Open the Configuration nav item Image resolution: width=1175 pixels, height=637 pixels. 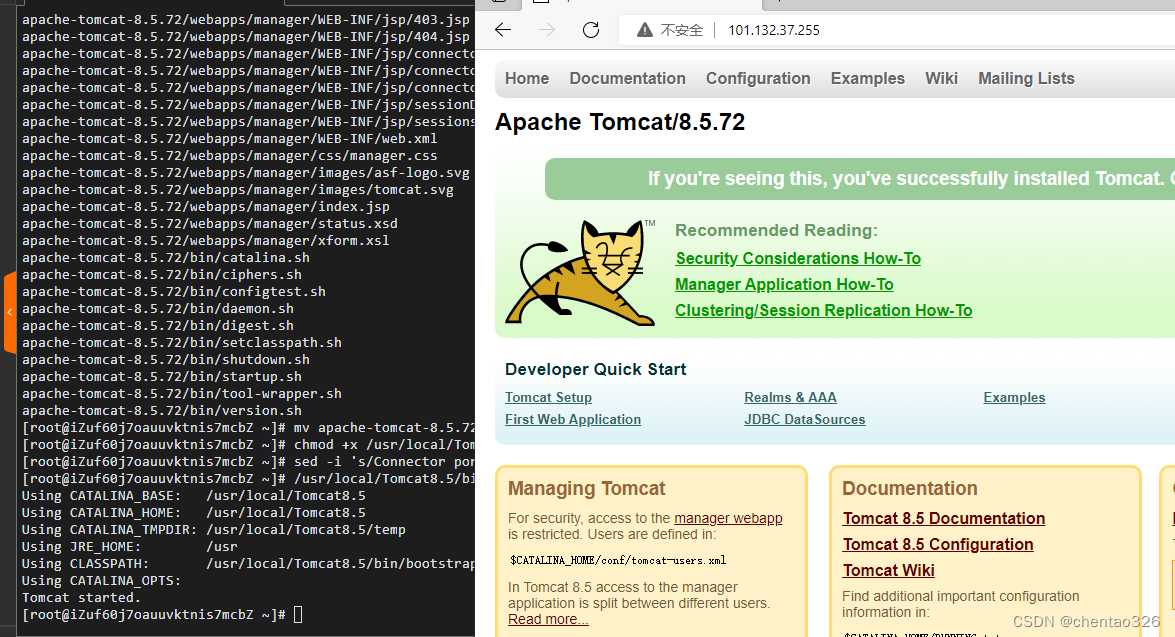click(758, 79)
